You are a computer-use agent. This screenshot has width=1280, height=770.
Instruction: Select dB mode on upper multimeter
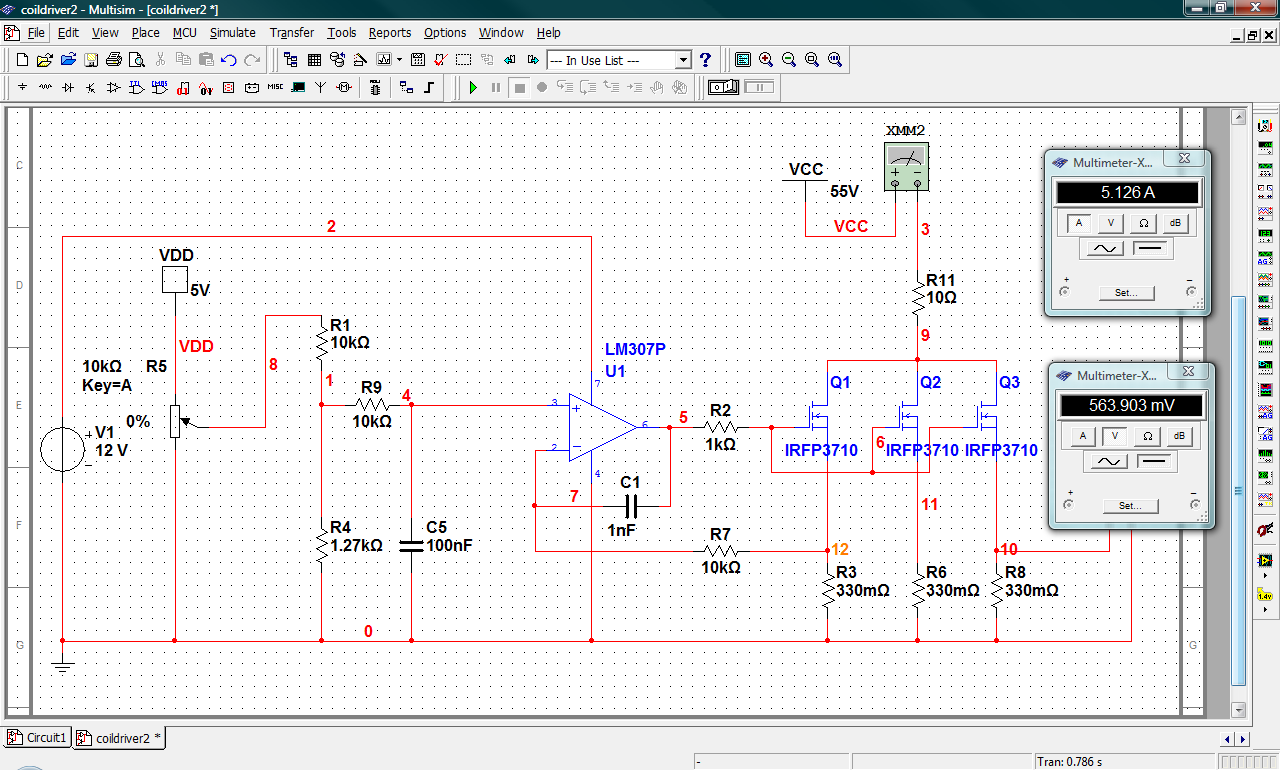coord(1175,223)
